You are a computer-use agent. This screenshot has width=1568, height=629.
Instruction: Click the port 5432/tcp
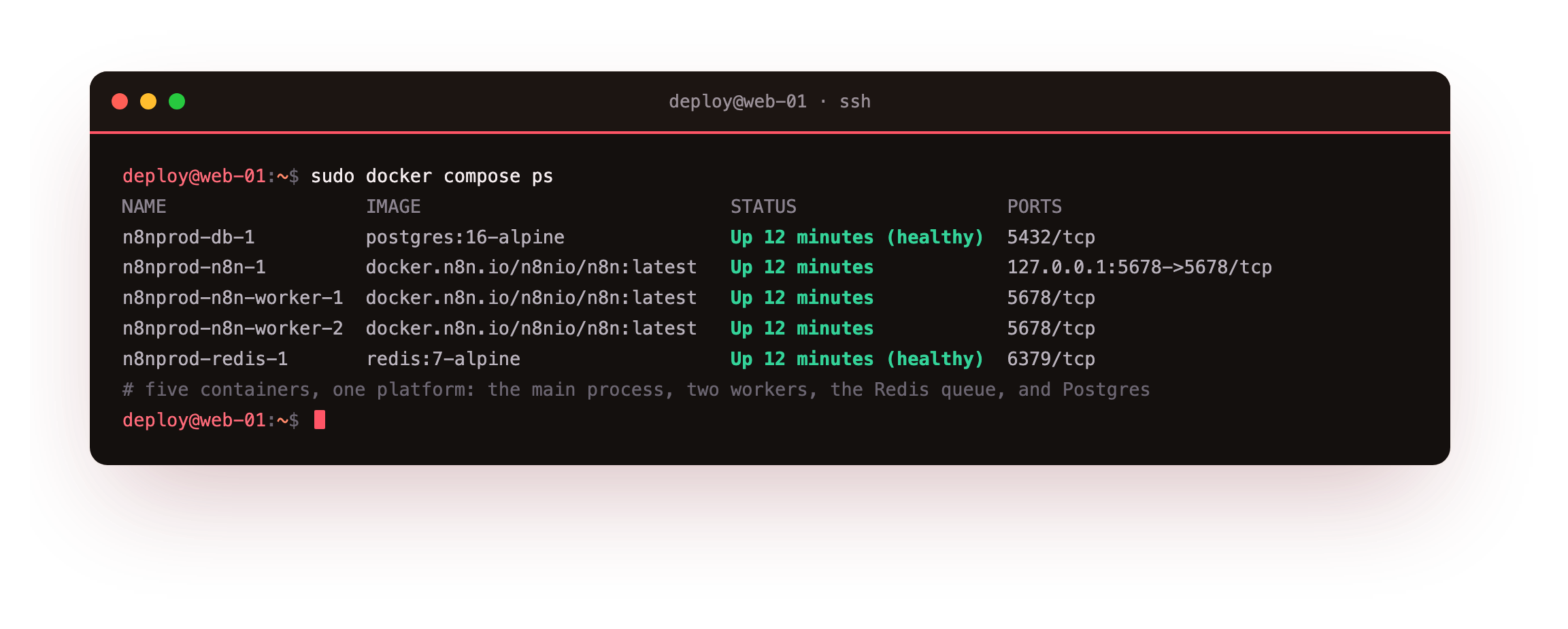tap(1051, 237)
